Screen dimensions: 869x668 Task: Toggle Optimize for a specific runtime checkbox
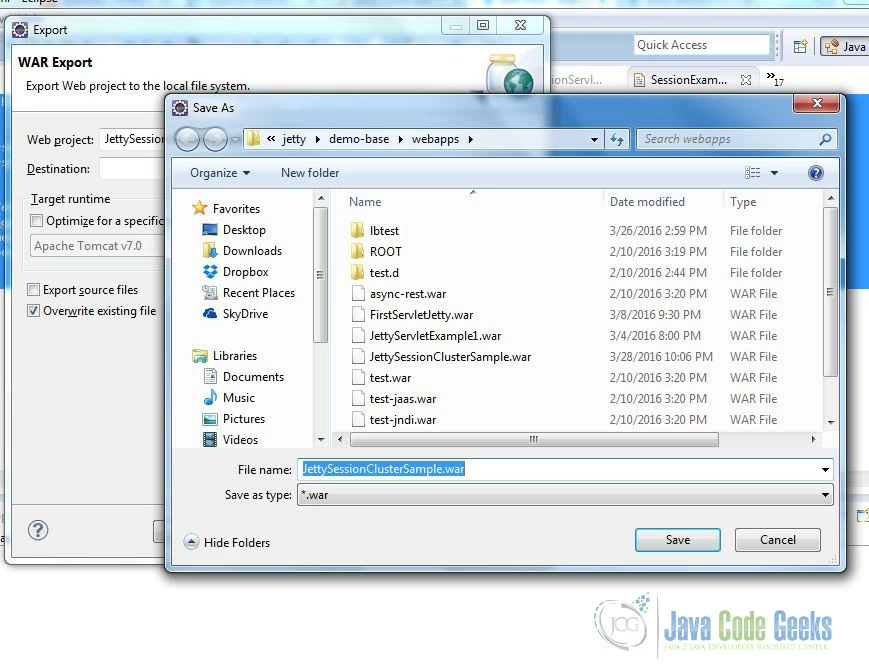click(x=37, y=221)
